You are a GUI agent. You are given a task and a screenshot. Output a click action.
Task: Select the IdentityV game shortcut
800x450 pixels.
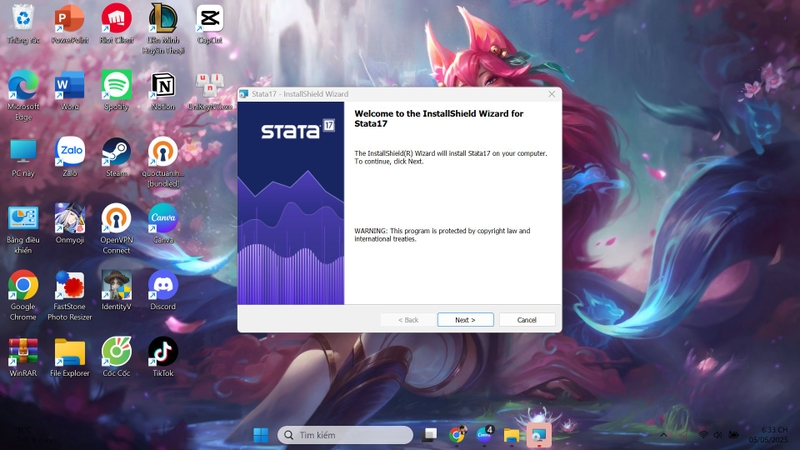tap(116, 291)
